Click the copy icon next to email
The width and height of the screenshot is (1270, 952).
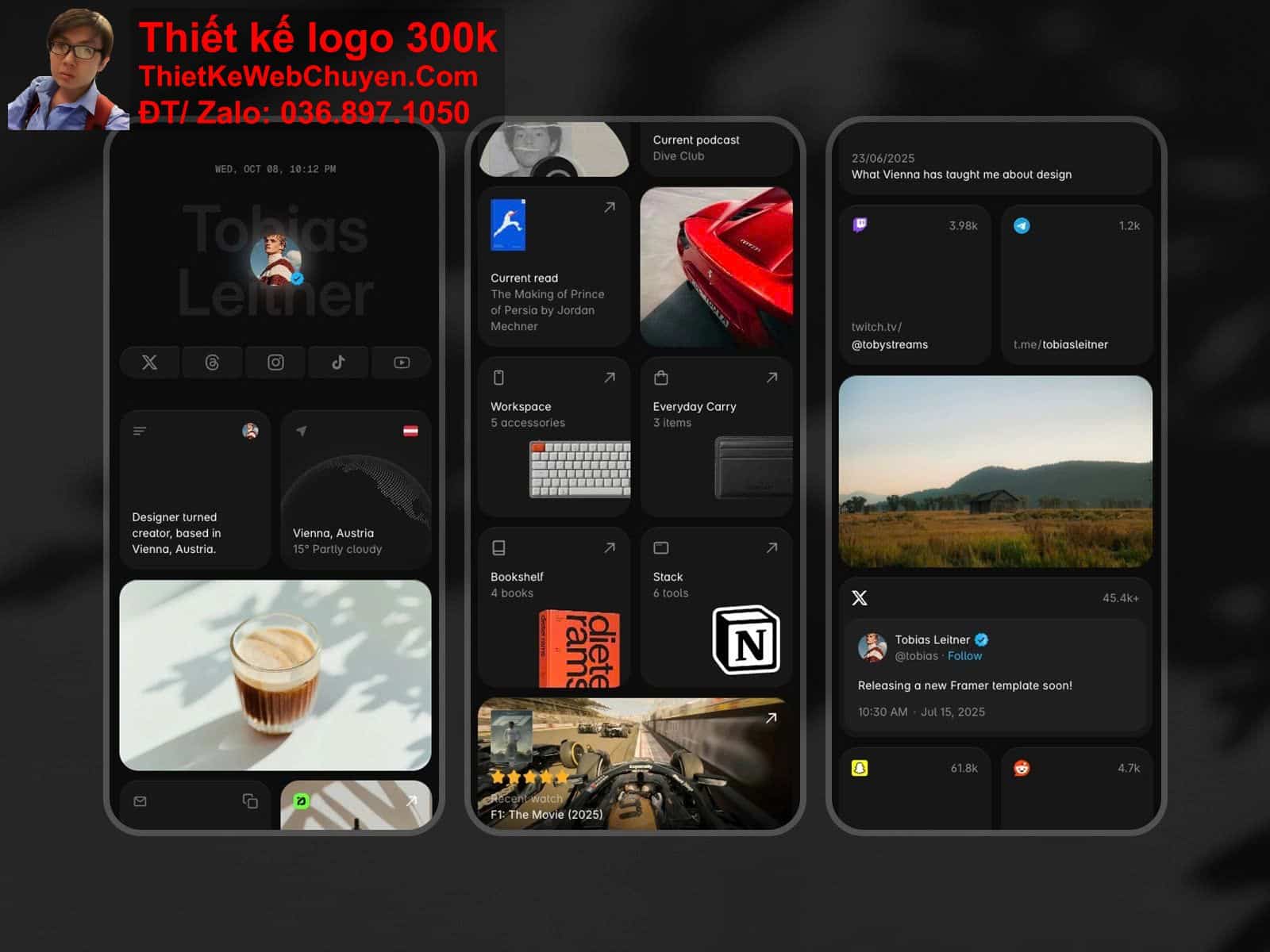[x=250, y=801]
